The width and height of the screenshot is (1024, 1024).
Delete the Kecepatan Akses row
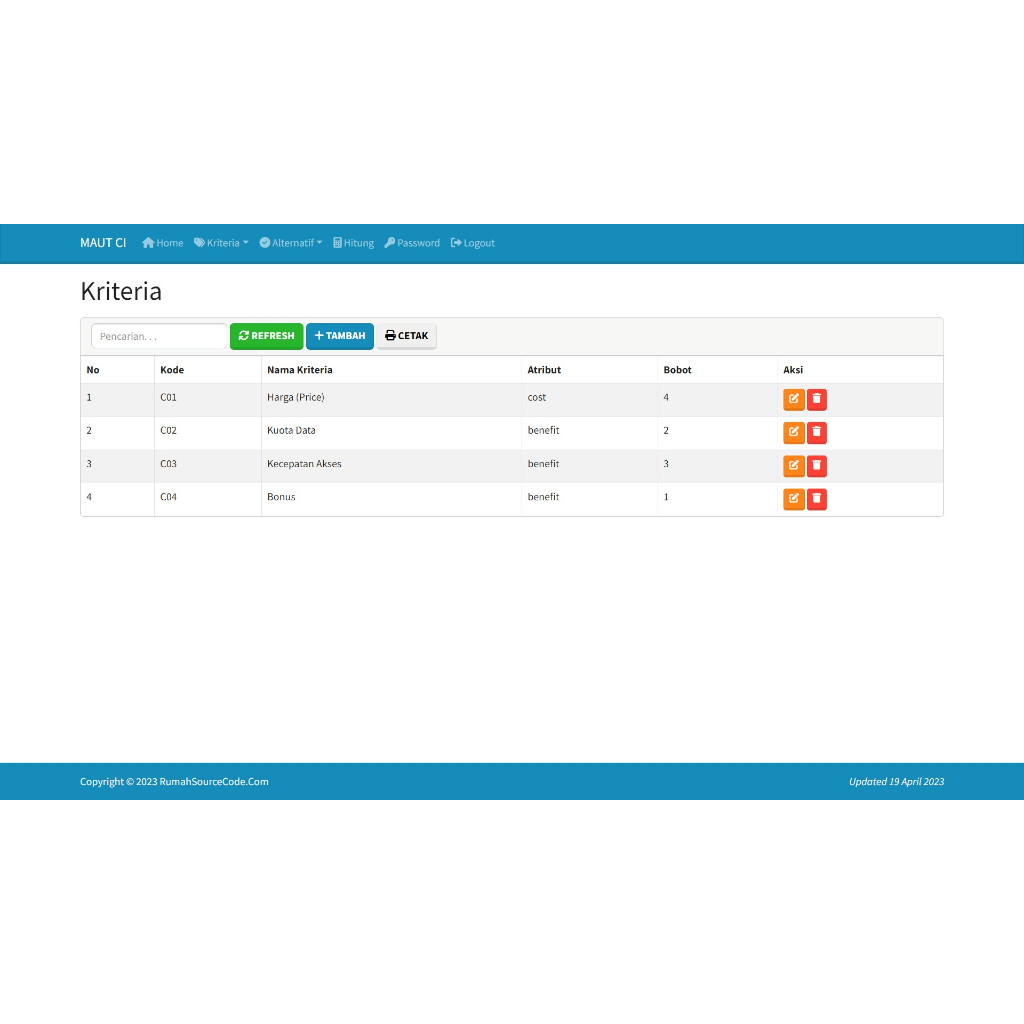[816, 466]
